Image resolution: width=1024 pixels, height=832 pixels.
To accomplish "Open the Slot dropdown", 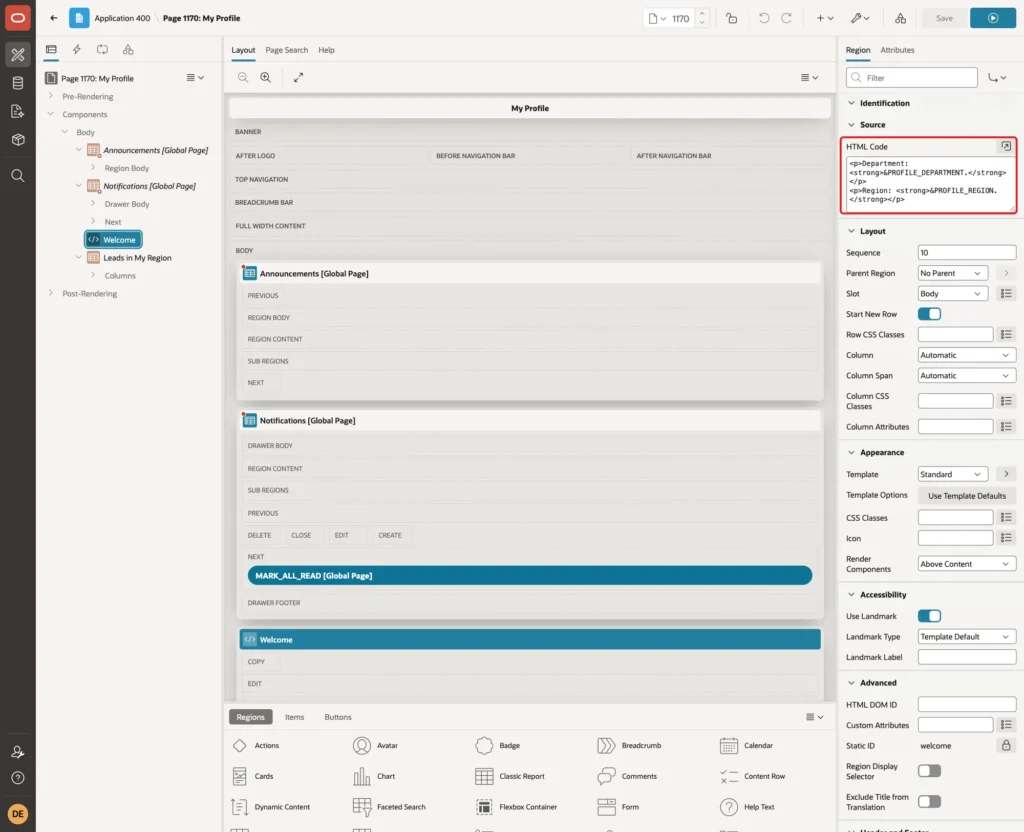I will (952, 294).
